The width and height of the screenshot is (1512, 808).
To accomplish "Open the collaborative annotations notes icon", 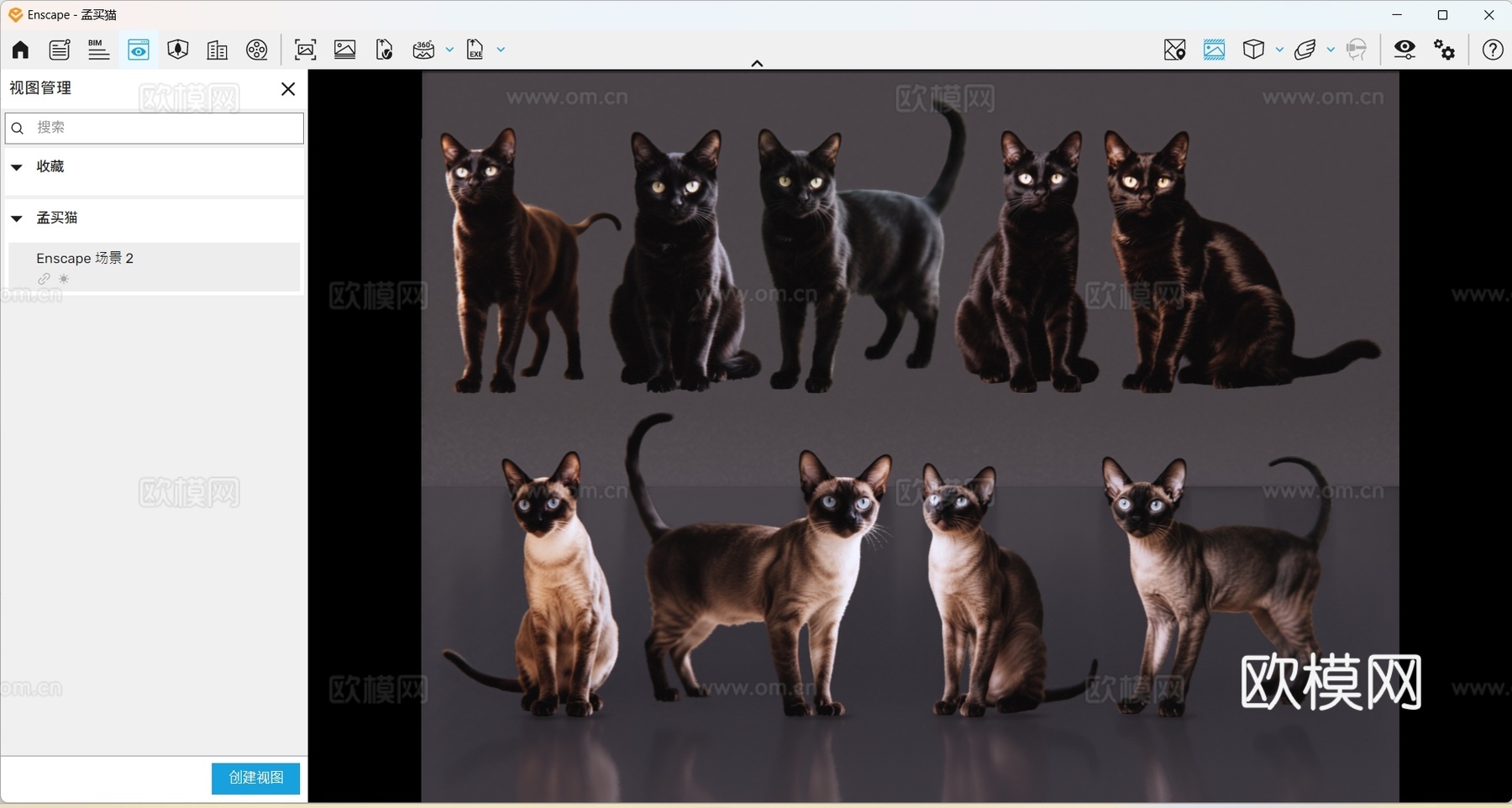I will [59, 50].
